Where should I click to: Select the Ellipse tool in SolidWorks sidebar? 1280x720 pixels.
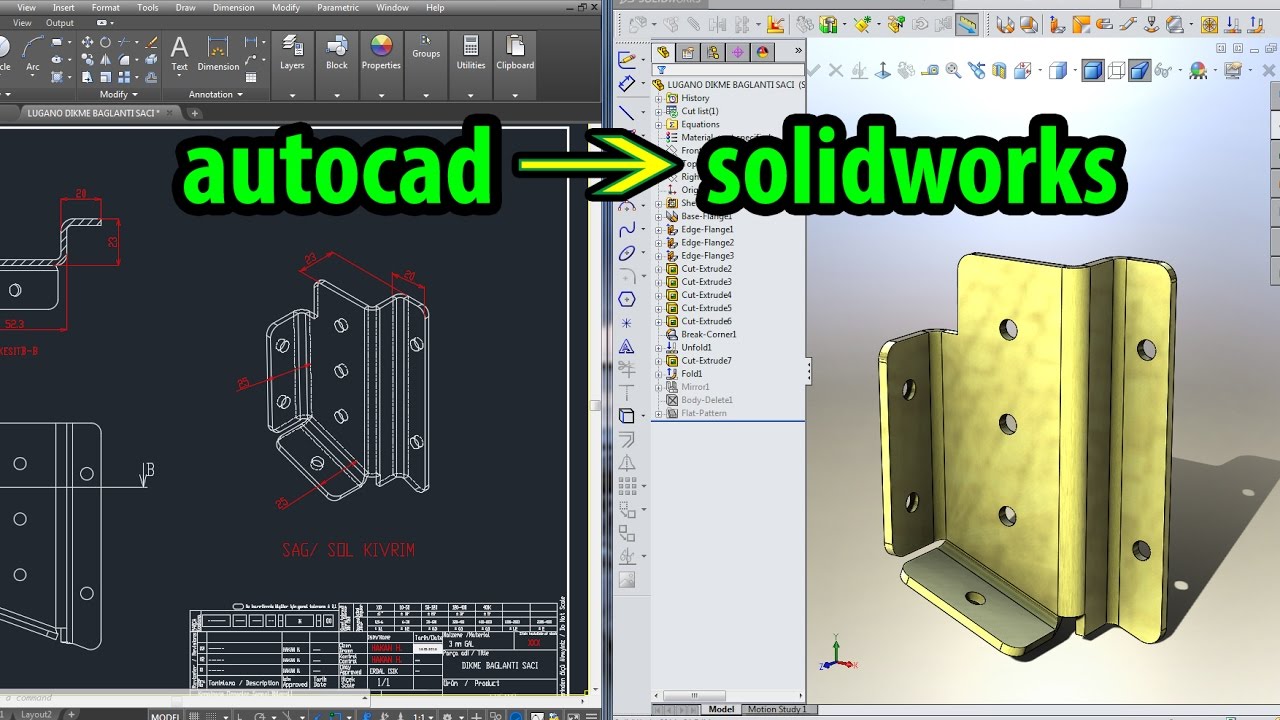point(627,254)
